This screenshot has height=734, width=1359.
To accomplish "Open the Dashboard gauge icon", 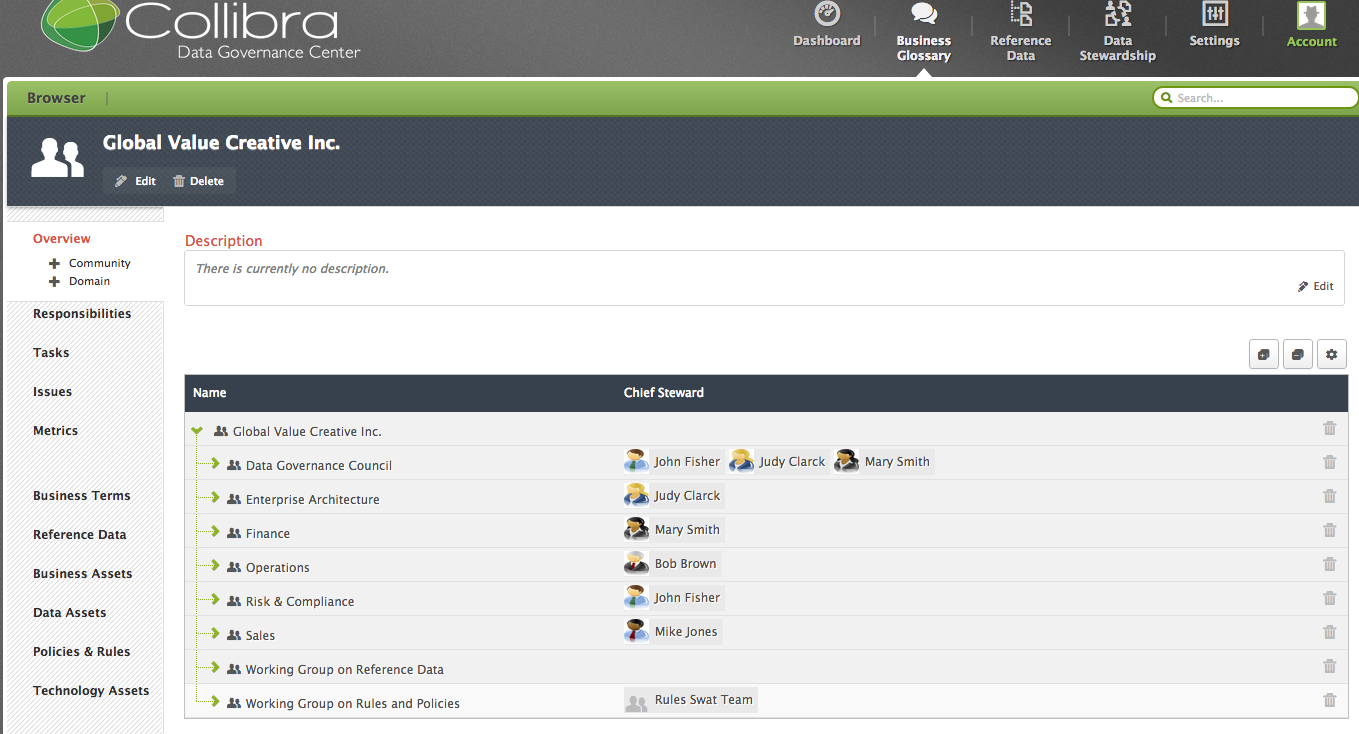I will pos(826,14).
